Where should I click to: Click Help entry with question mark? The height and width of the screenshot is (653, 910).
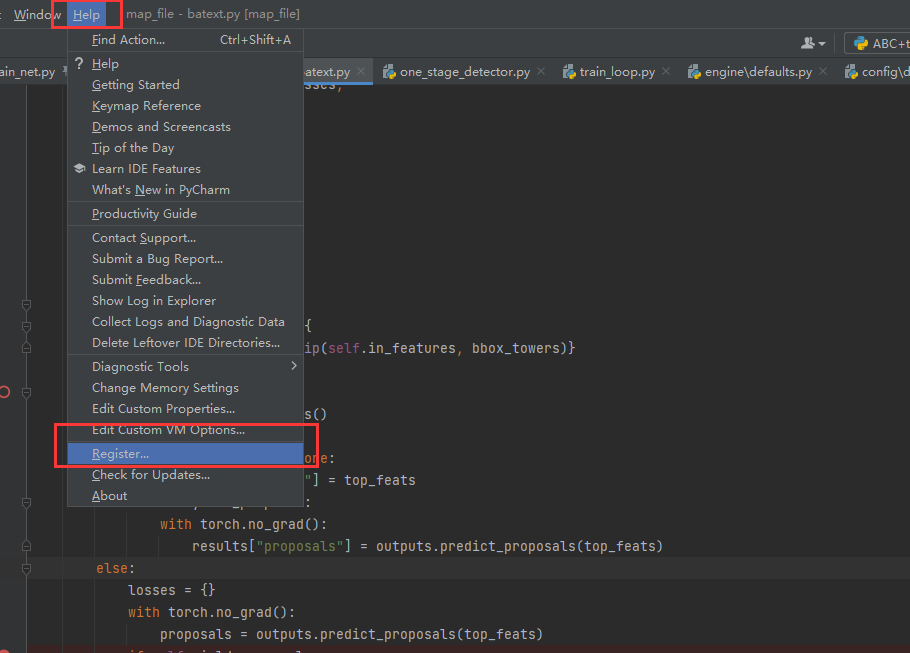[x=186, y=64]
